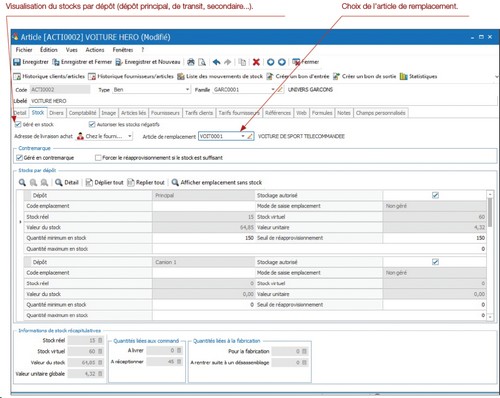Click Créer un bon d'entrée

point(298,76)
